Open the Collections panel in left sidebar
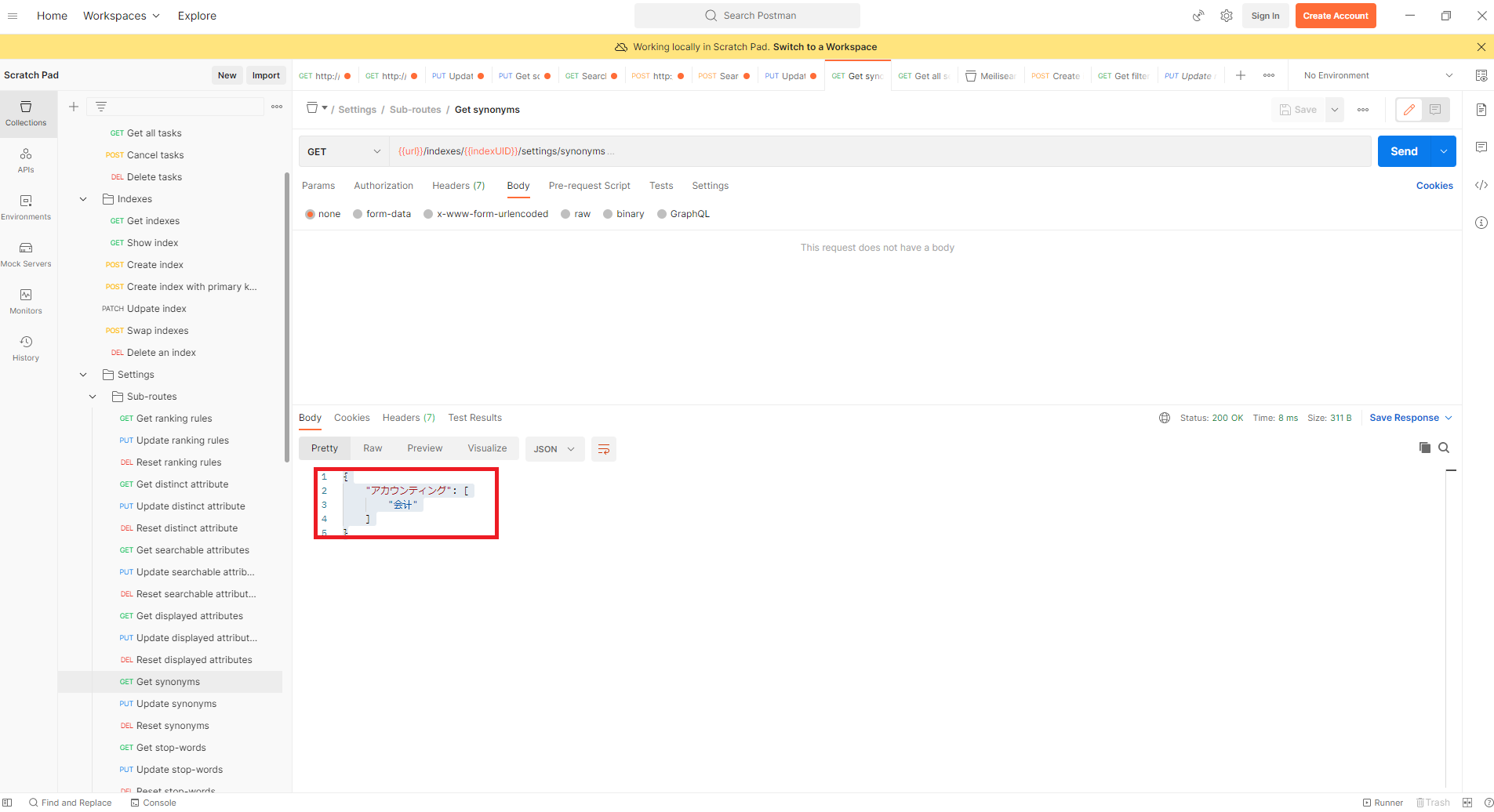The width and height of the screenshot is (1494, 812). [26, 114]
